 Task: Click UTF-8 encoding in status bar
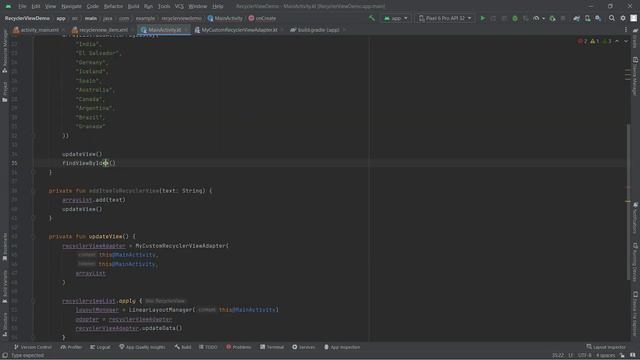click(584, 356)
